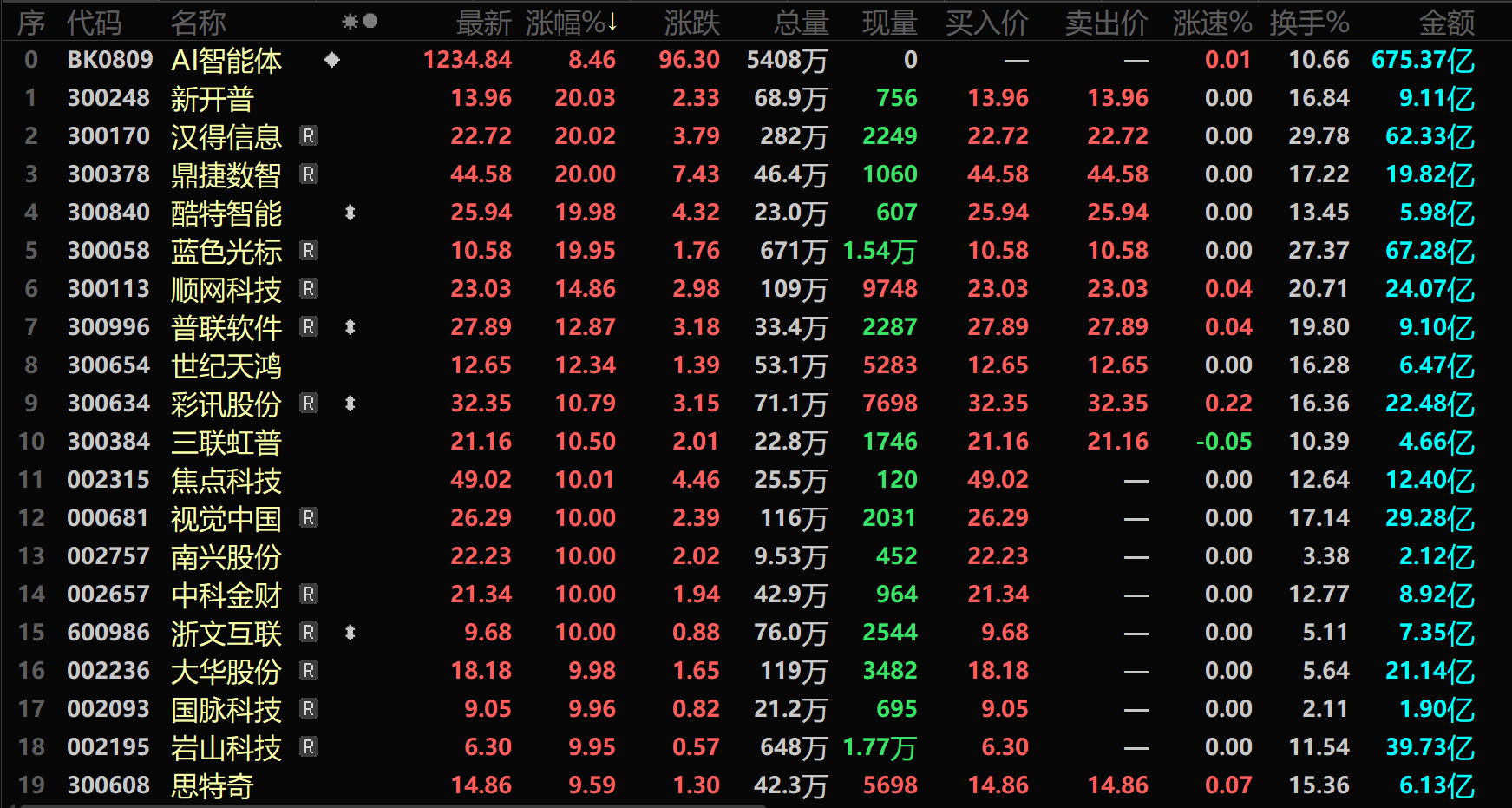Click the horizontal scrollbar at bottom
The height and width of the screenshot is (808, 1512).
pyautogui.click(x=390, y=805)
